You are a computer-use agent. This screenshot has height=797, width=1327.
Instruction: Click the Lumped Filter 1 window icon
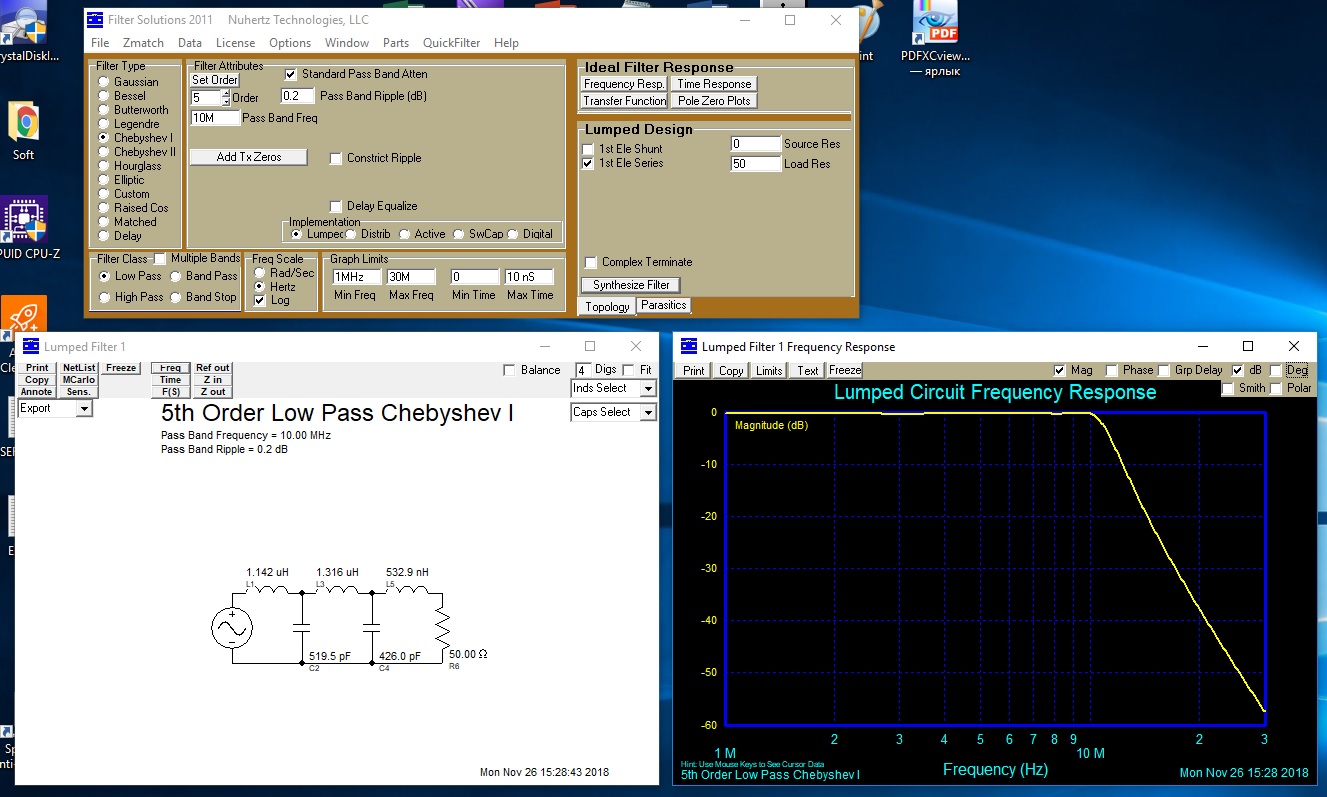click(x=31, y=346)
